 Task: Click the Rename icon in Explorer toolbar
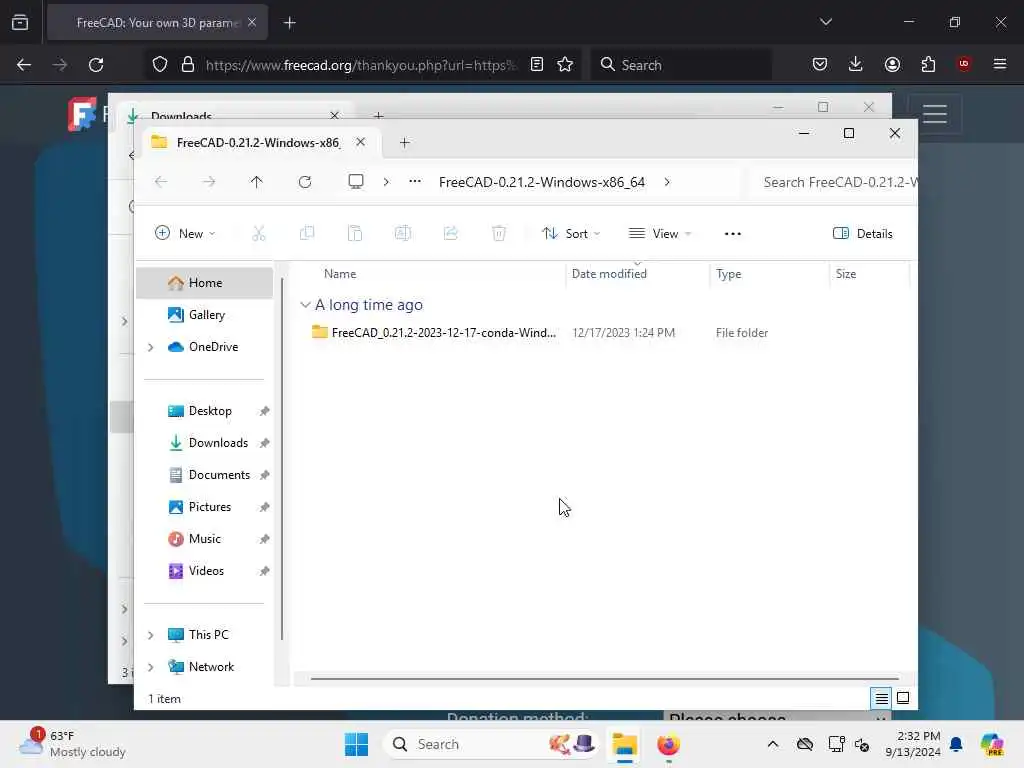402,233
